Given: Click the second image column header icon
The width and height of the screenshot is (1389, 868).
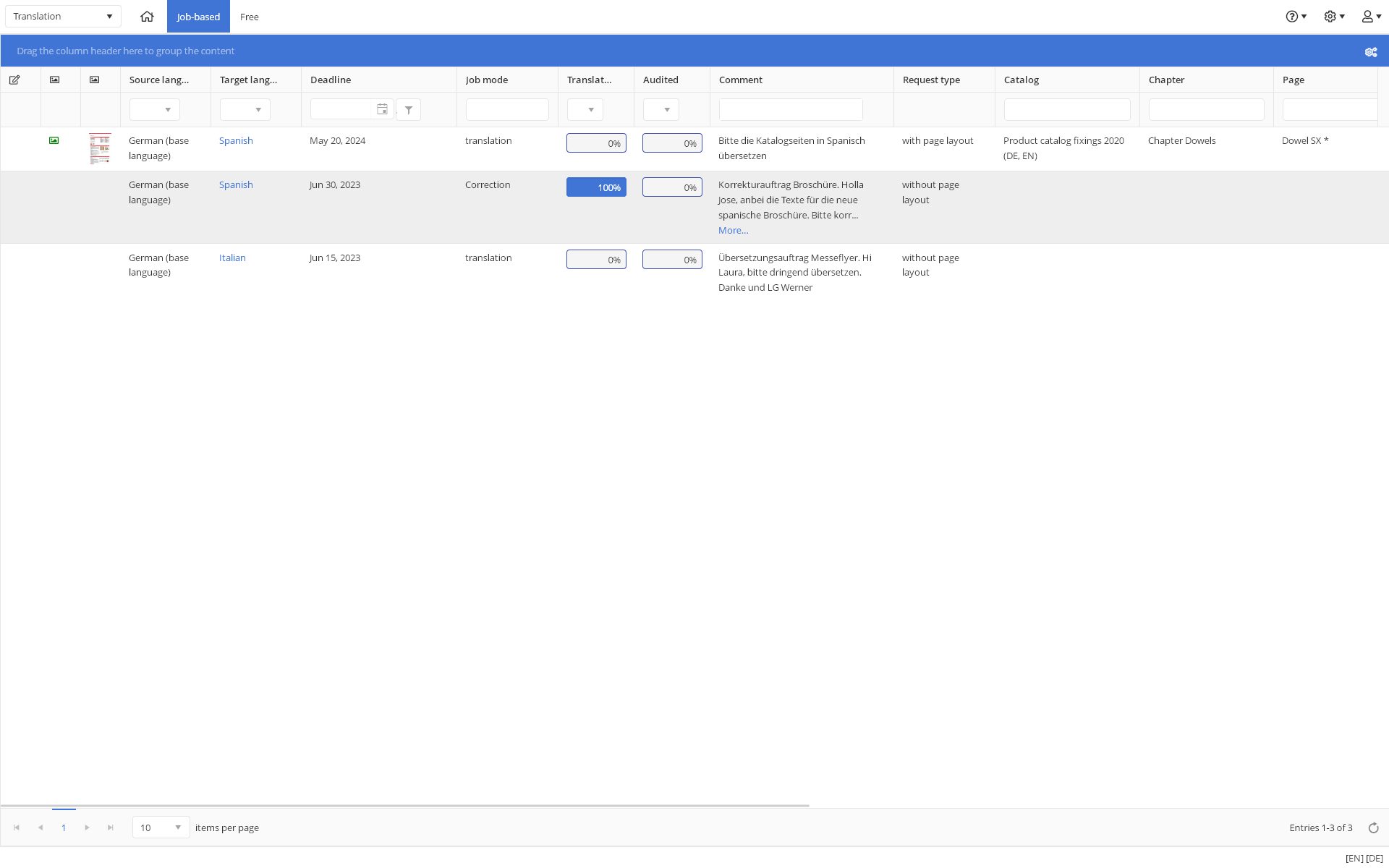Looking at the screenshot, I should [94, 80].
